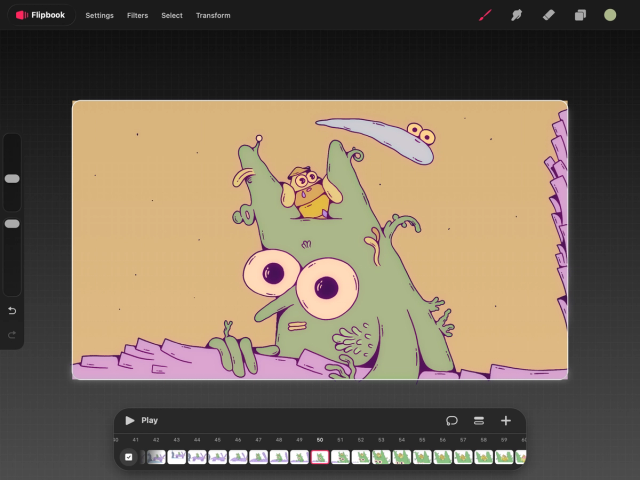Select frame 56 thumbnail
This screenshot has width=640, height=480.
coord(442,457)
